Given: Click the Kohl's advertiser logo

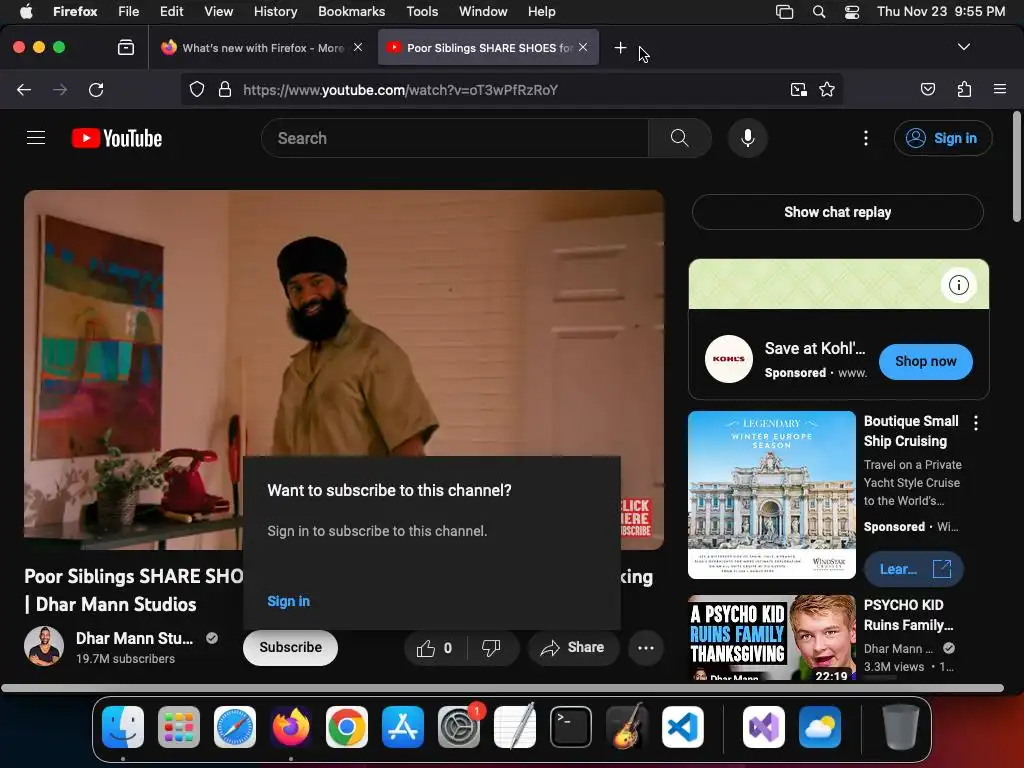Looking at the screenshot, I should pyautogui.click(x=729, y=359).
